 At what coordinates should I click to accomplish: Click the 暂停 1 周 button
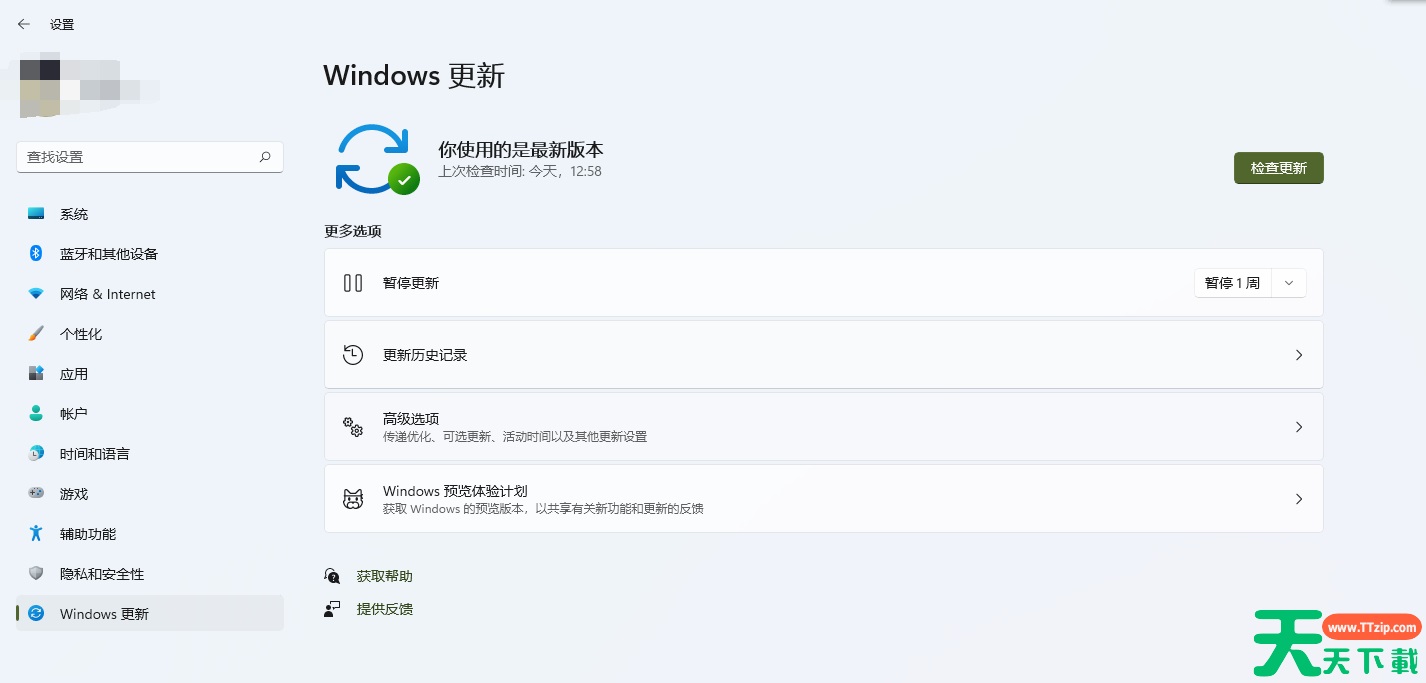coord(1233,283)
